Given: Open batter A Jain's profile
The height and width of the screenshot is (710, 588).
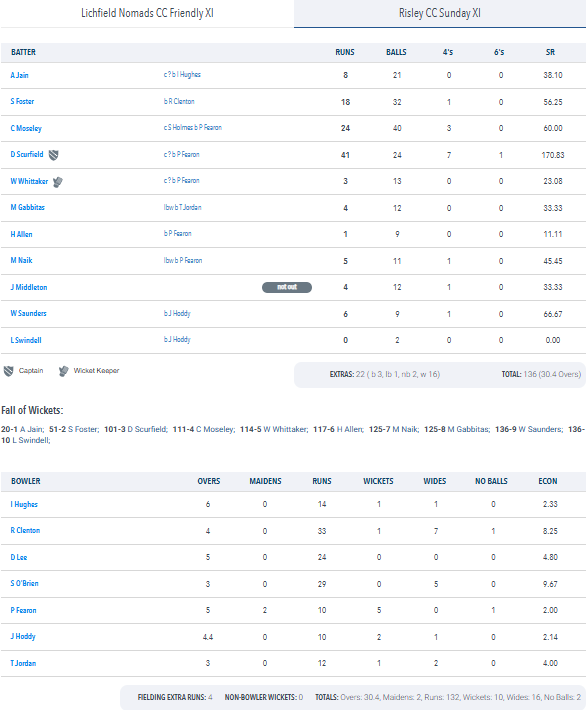Looking at the screenshot, I should (x=19, y=75).
